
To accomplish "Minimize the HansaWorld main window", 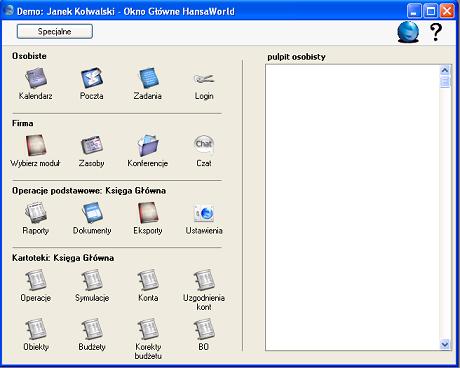I will click(x=414, y=11).
